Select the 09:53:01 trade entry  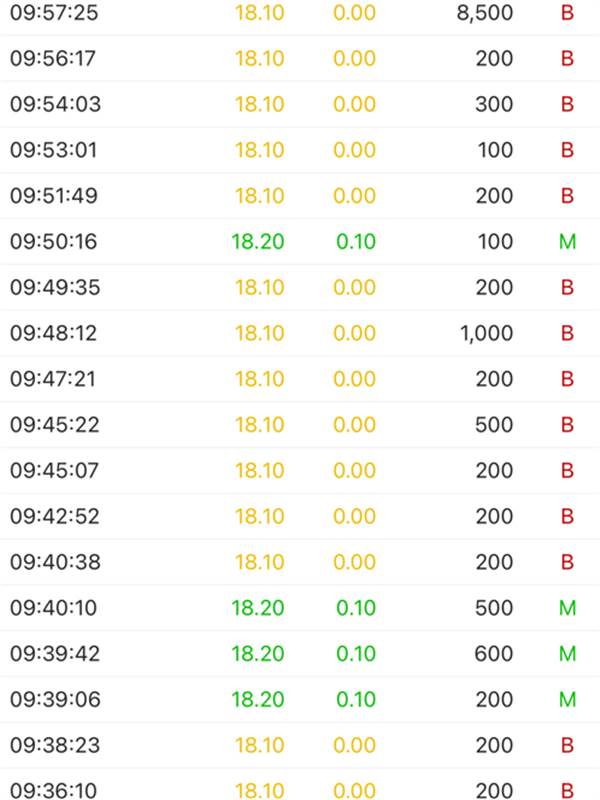[55, 151]
